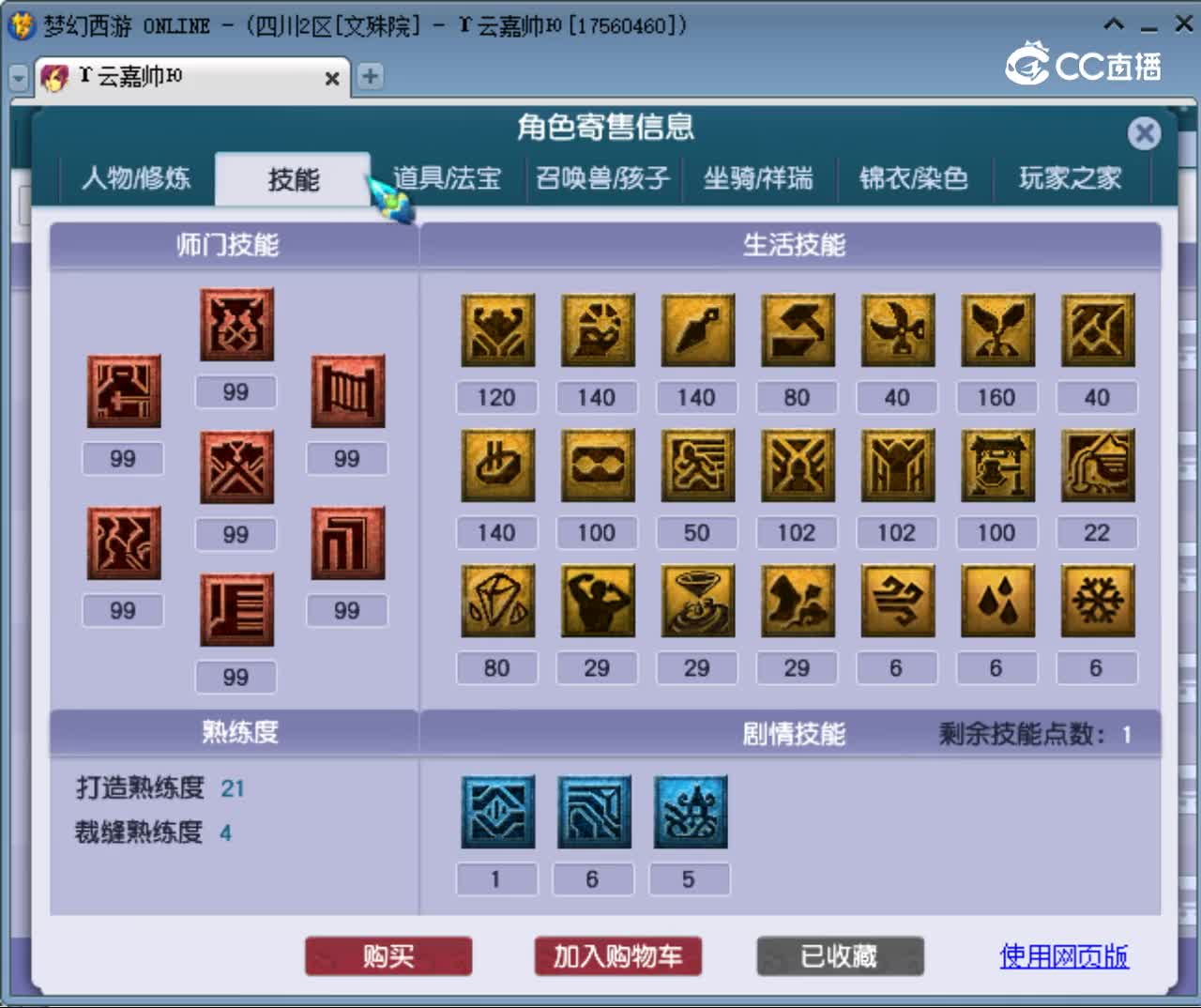This screenshot has height=1008, width=1201.
Task: Choose the red fence gate sect skill icon
Action: click(348, 391)
